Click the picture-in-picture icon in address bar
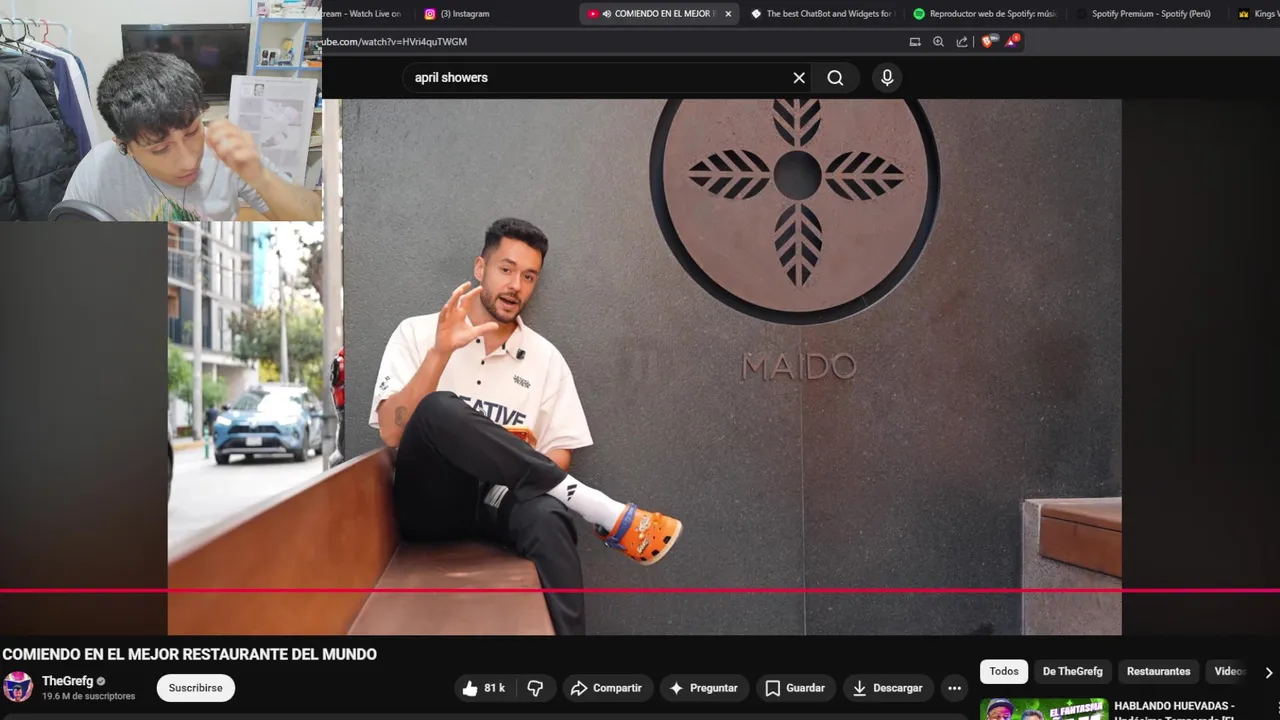The image size is (1280, 720). [x=914, y=42]
